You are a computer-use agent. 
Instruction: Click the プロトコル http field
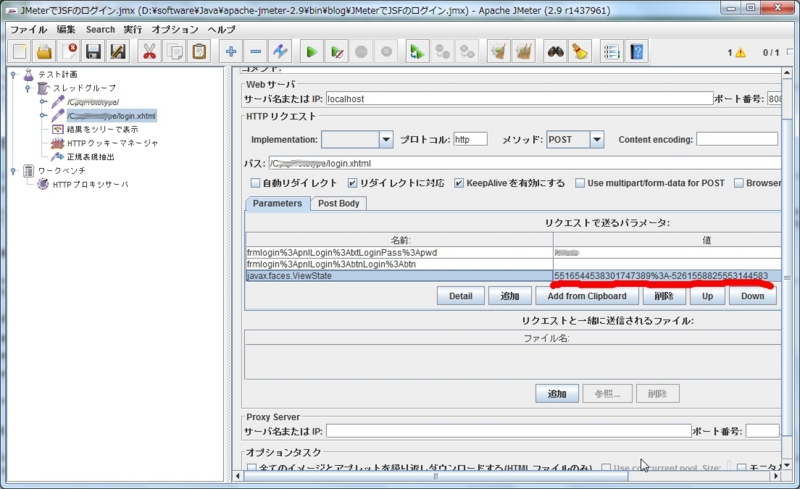[x=470, y=139]
